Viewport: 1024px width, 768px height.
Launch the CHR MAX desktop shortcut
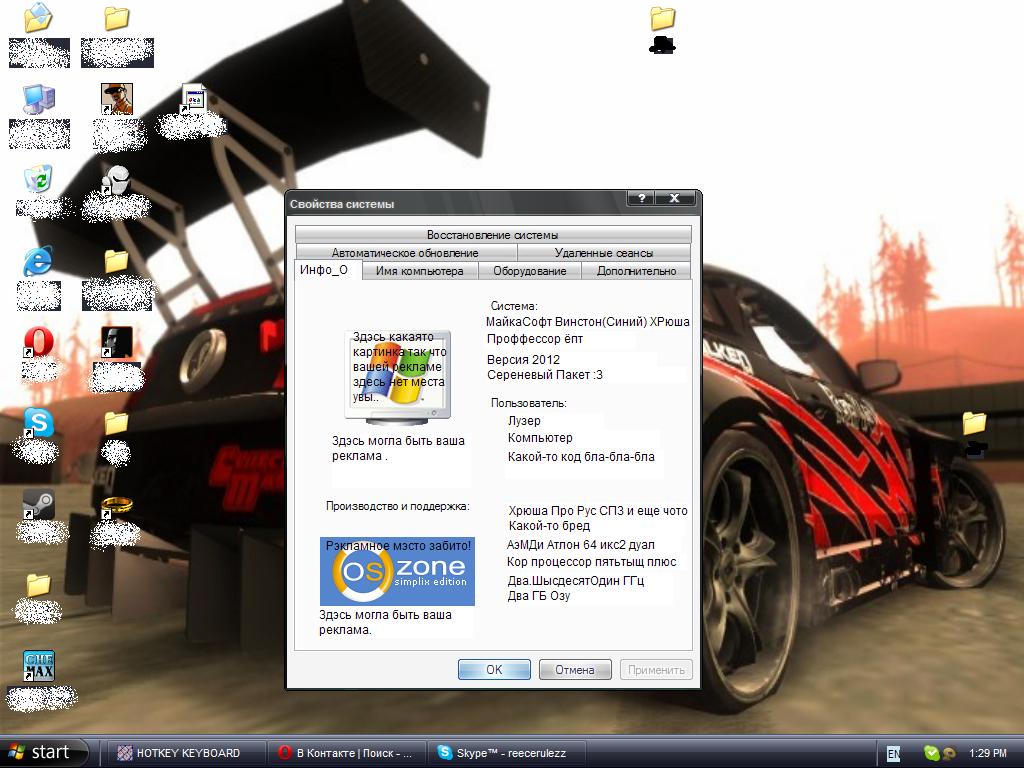(39, 666)
